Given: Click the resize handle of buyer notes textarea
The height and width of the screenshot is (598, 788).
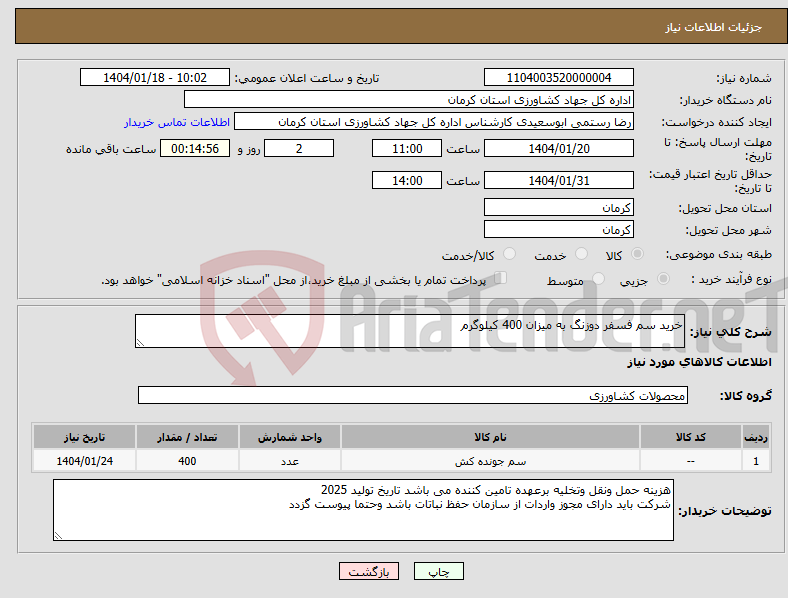Looking at the screenshot, I should (x=58, y=536).
